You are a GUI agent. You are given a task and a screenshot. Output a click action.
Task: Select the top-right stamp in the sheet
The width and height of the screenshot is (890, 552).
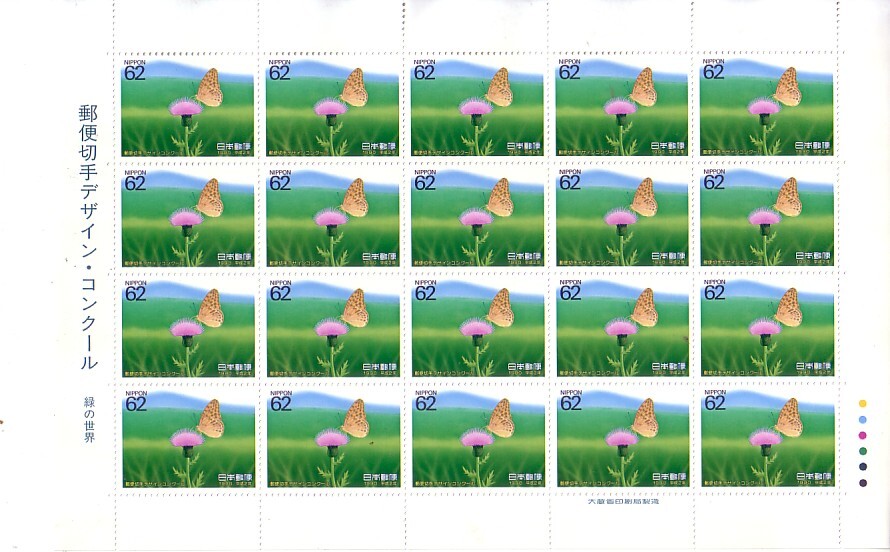pyautogui.click(x=766, y=107)
